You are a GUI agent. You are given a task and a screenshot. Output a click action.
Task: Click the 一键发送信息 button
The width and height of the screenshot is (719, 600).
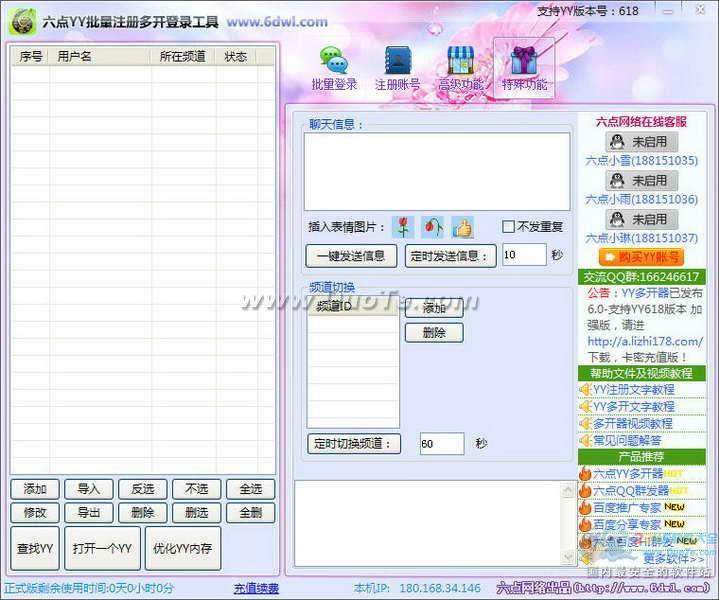351,256
